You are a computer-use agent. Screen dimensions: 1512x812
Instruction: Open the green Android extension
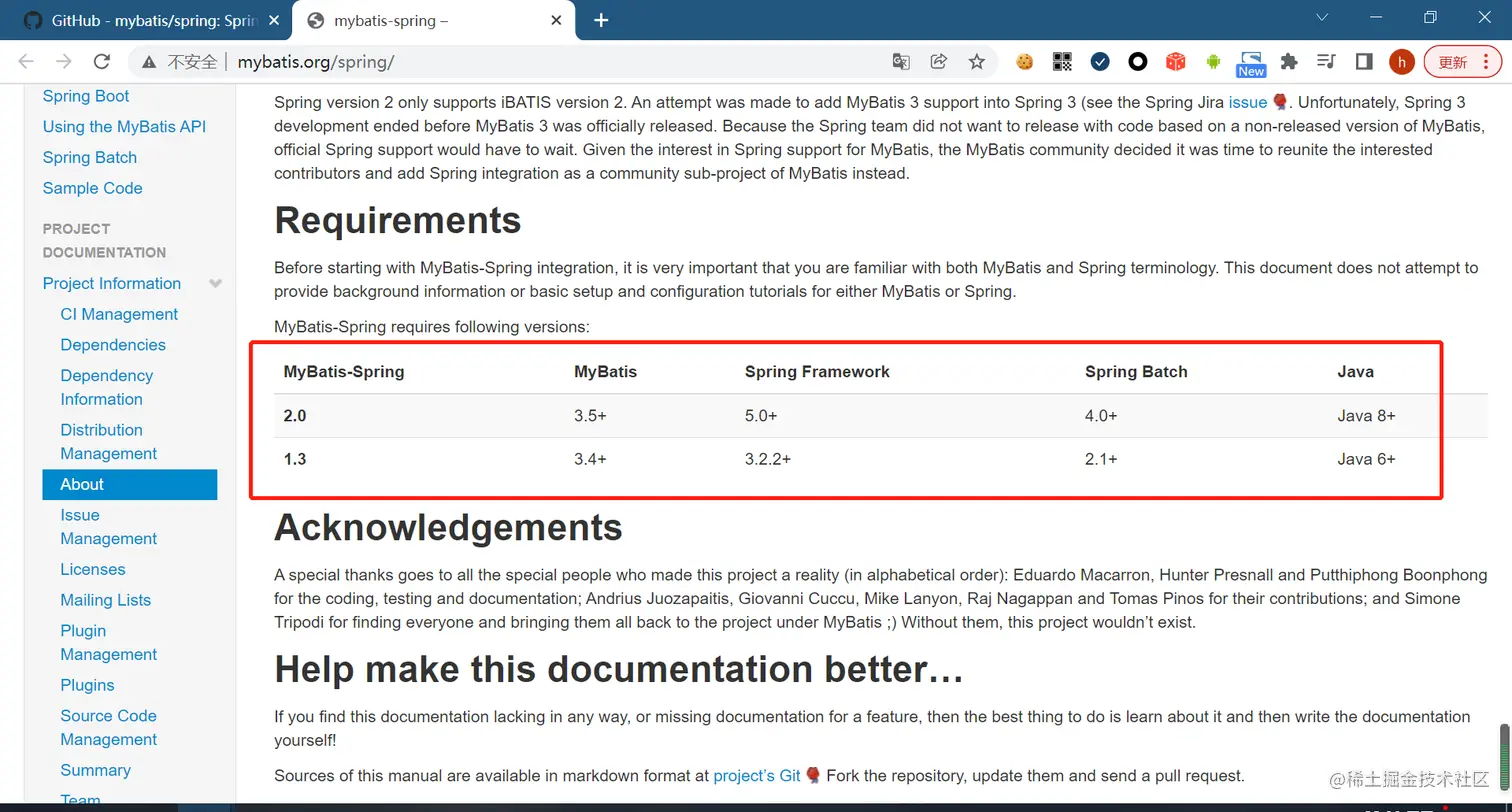pyautogui.click(x=1214, y=62)
